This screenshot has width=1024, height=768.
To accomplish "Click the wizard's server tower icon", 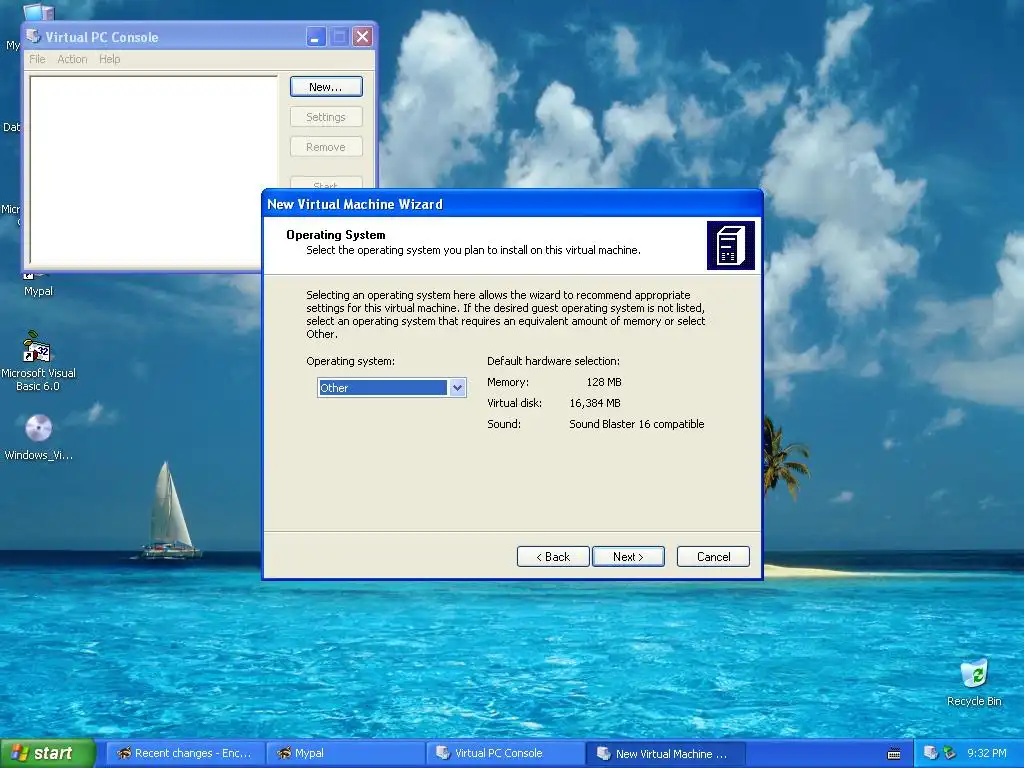I will pyautogui.click(x=731, y=246).
